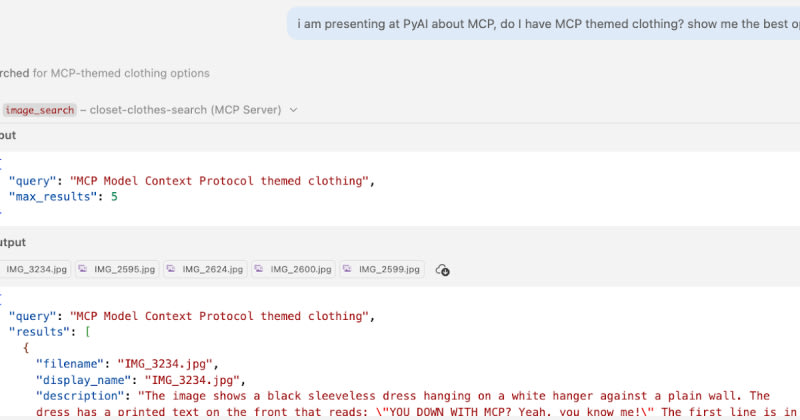The image size is (800, 420).
Task: Click the max_results value 5
Action: point(114,196)
